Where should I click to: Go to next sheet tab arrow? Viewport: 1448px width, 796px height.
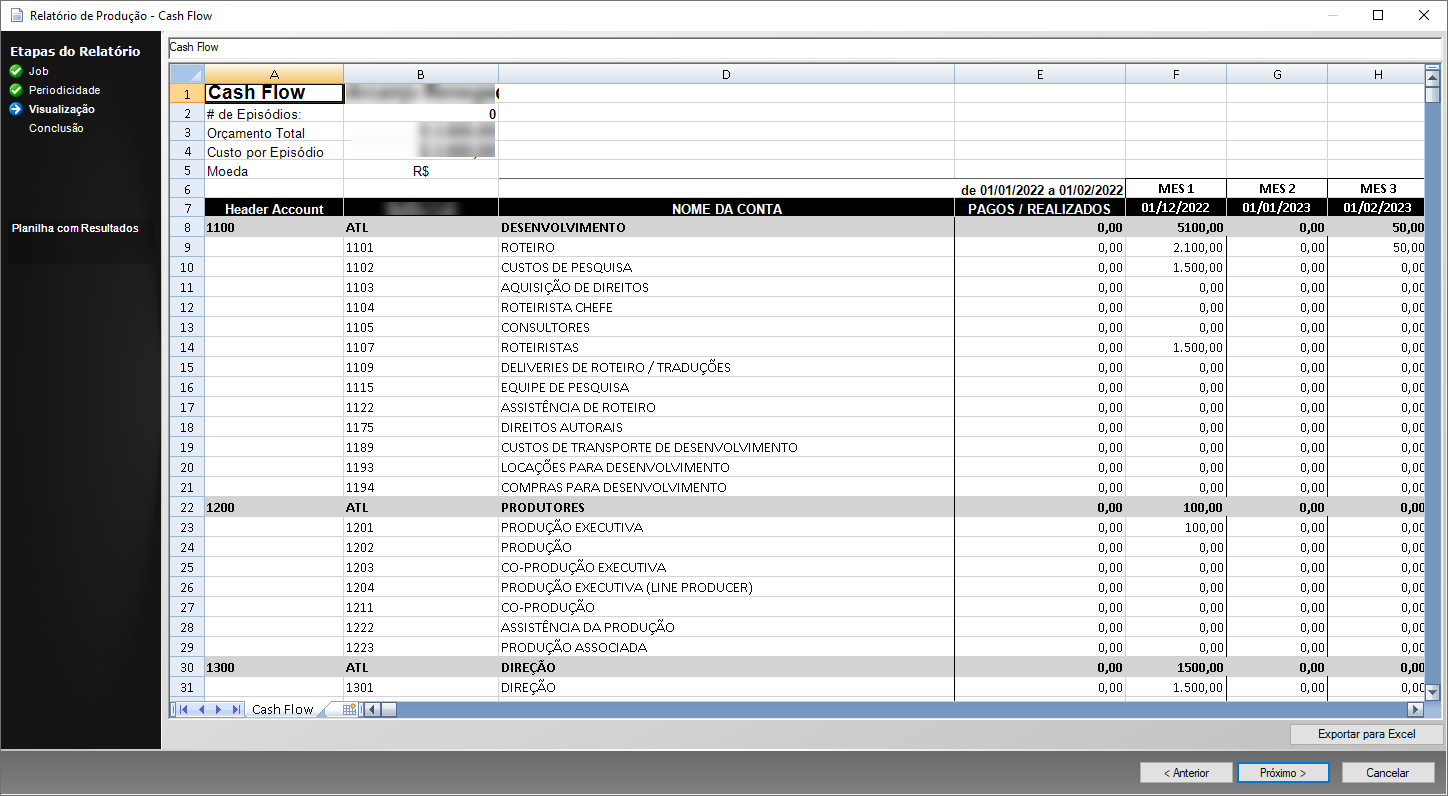pos(218,709)
